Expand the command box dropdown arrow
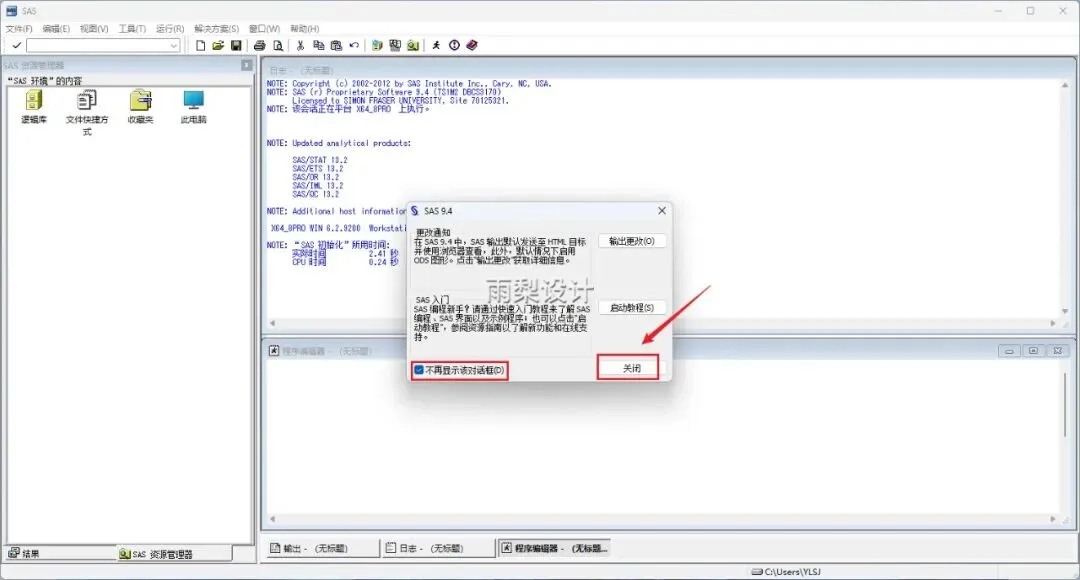1080x580 pixels. (174, 45)
